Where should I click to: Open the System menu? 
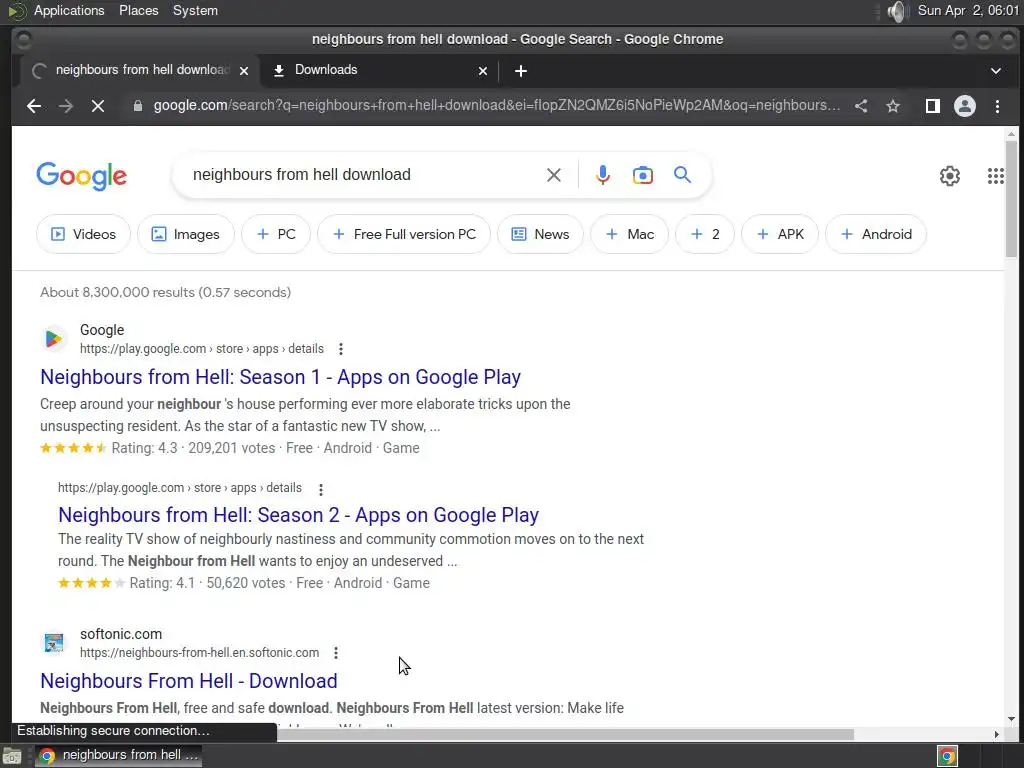pyautogui.click(x=195, y=11)
